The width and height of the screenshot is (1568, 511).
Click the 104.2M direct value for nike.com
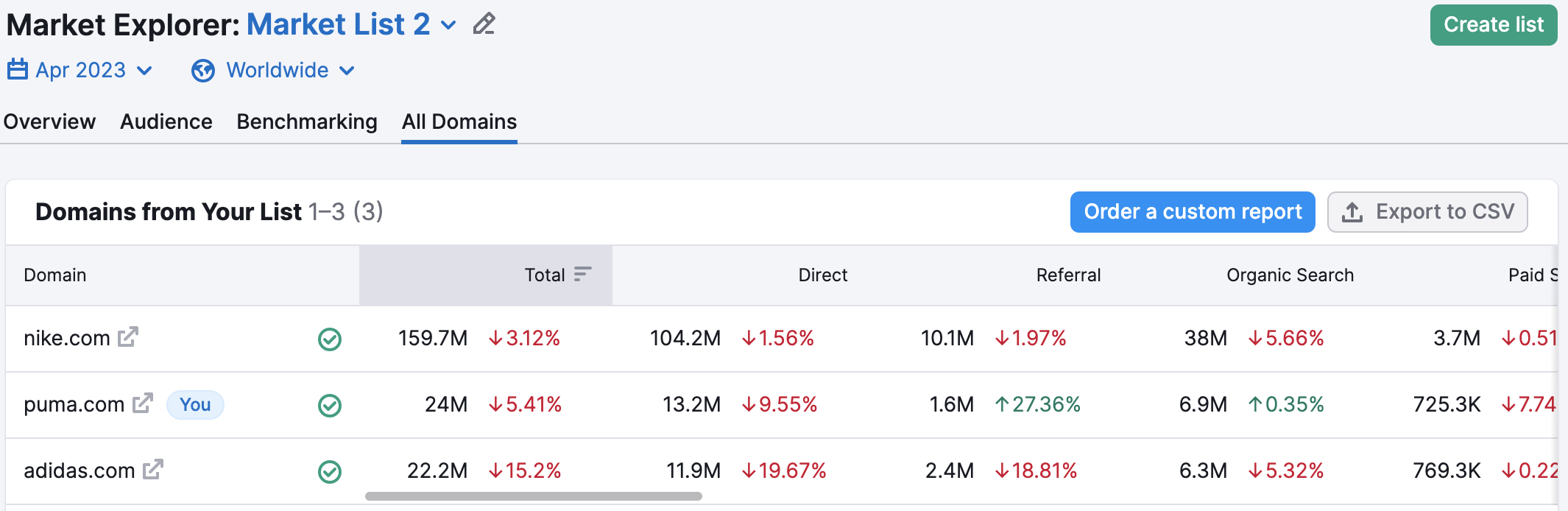click(x=685, y=339)
